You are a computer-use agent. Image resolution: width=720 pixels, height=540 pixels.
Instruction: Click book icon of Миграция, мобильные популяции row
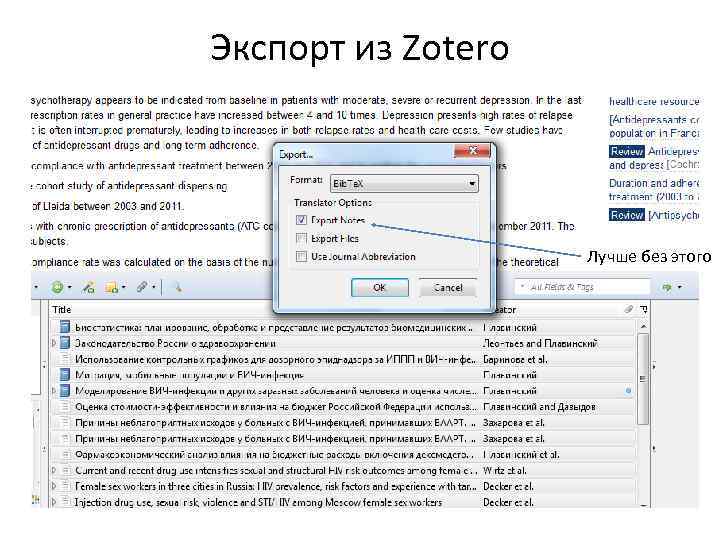pyautogui.click(x=65, y=375)
